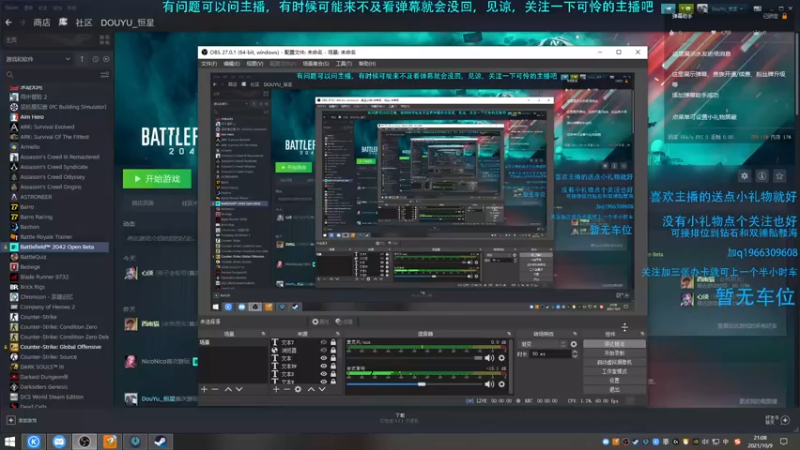Open OBS 场景集合(S) menu
Image resolution: width=800 pixels, height=450 pixels.
click(x=316, y=64)
